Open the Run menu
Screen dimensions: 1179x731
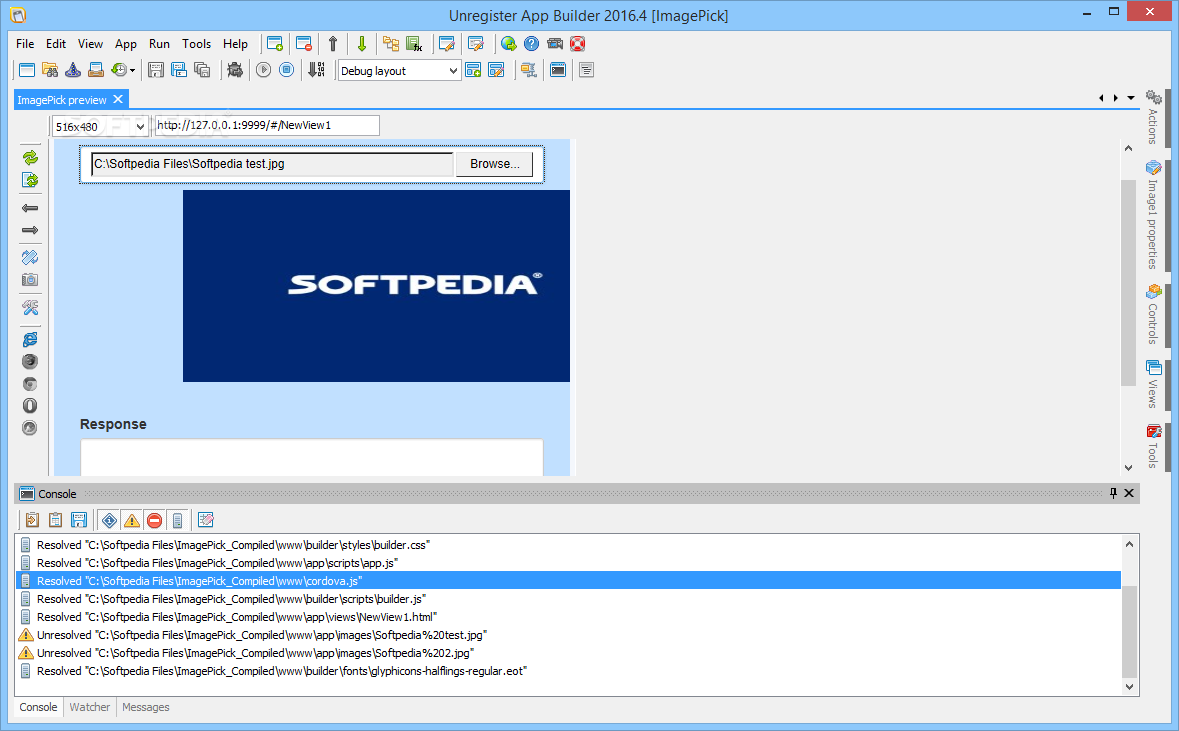pyautogui.click(x=159, y=44)
